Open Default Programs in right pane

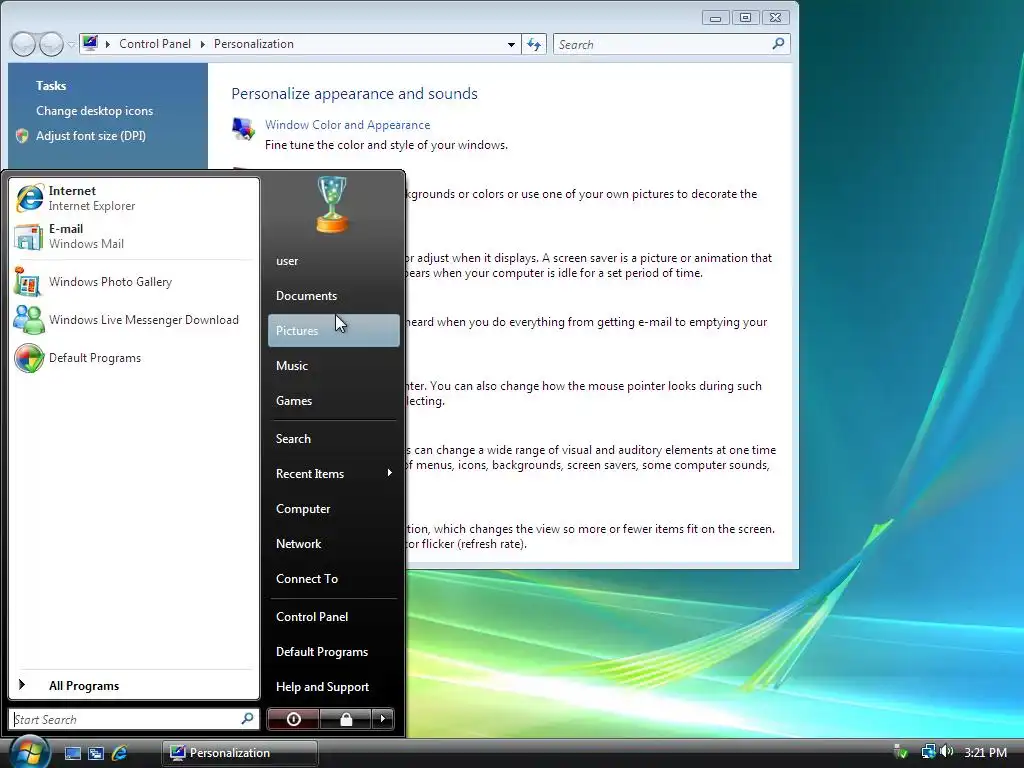(333, 652)
